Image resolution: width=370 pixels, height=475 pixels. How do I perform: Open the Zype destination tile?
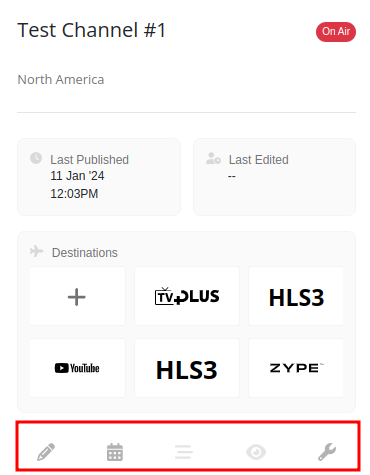coord(296,368)
